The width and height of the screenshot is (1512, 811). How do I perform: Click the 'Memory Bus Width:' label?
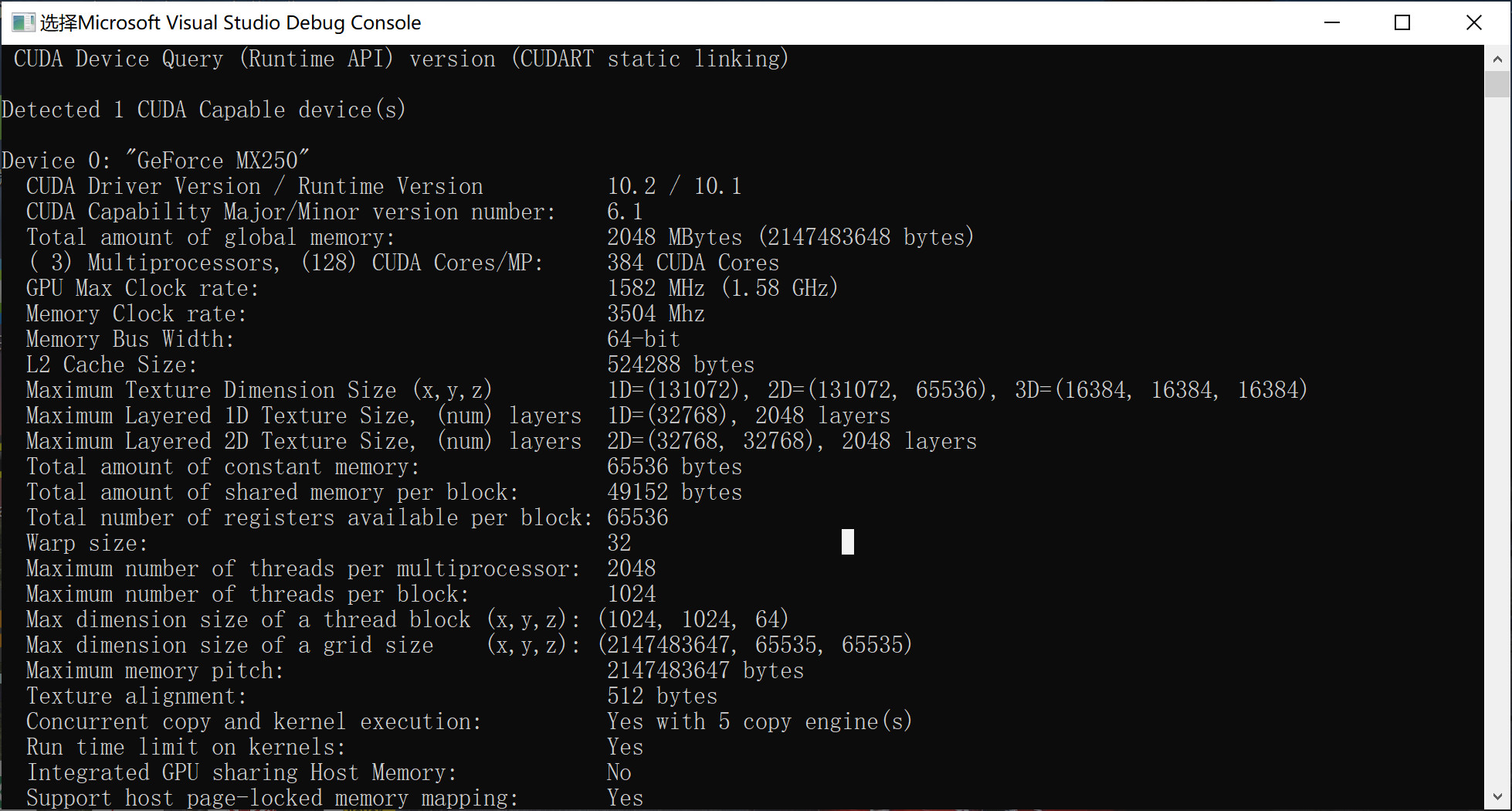130,339
